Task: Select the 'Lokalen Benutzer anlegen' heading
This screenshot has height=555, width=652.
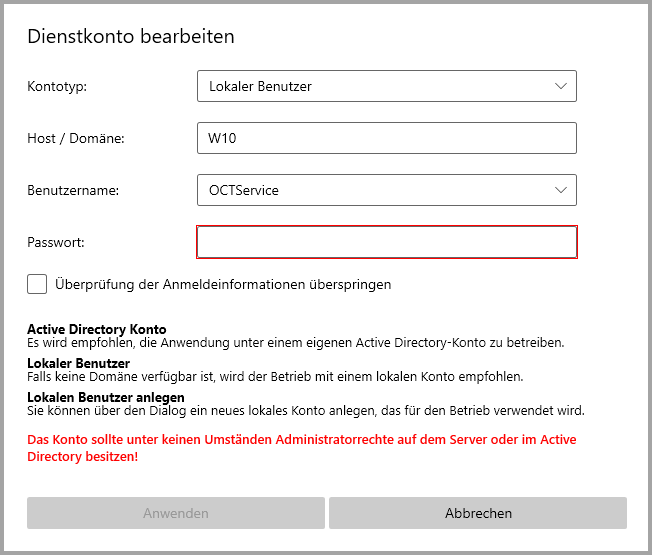Action: point(105,397)
